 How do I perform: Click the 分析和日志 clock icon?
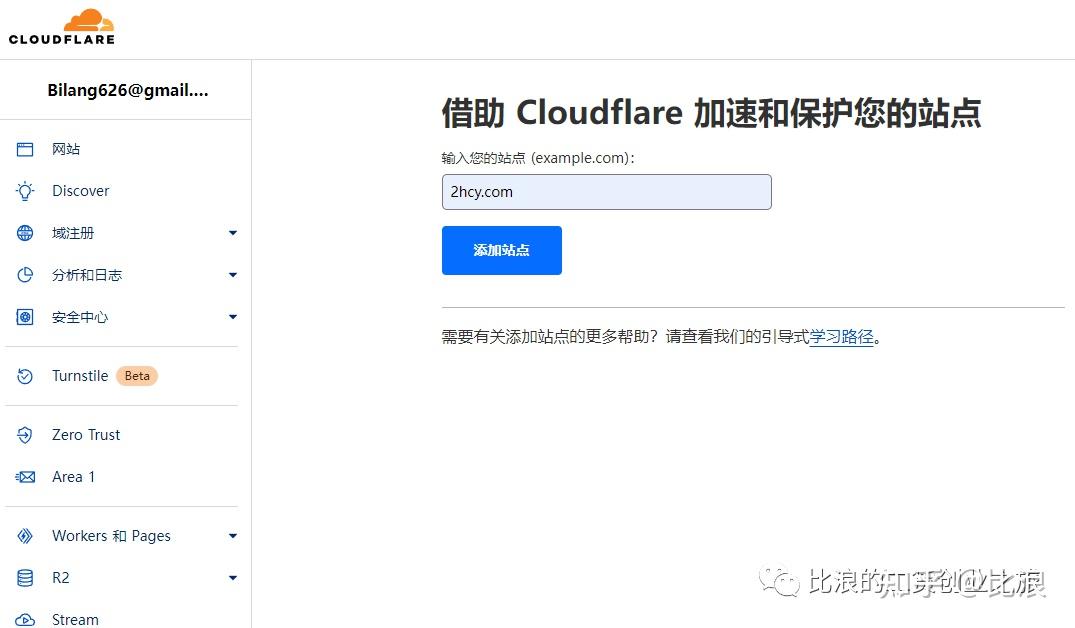point(24,274)
